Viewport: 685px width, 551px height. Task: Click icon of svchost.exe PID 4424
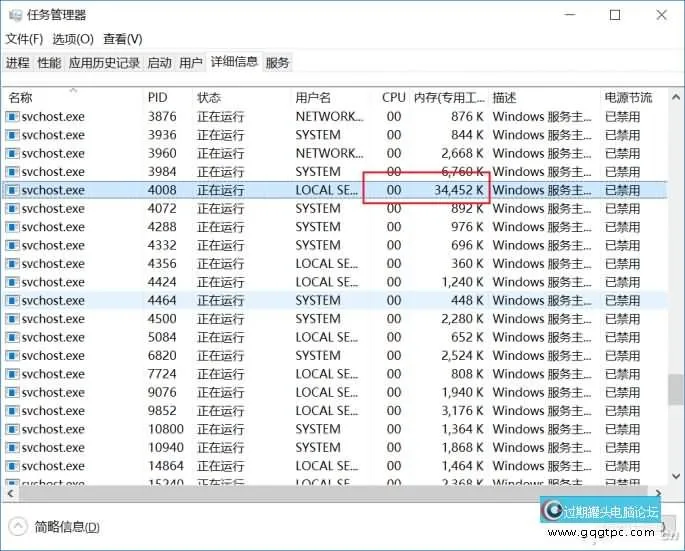[x=12, y=282]
